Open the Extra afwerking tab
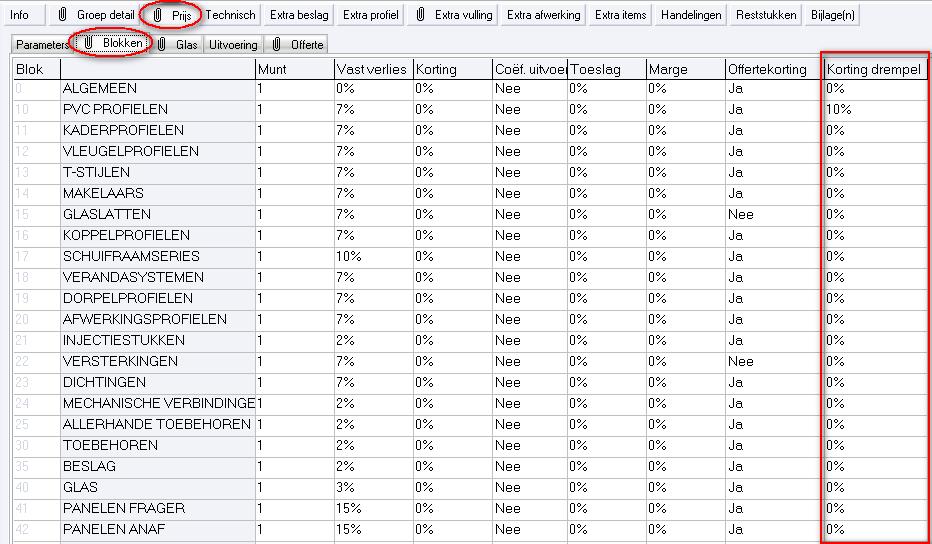 [544, 15]
